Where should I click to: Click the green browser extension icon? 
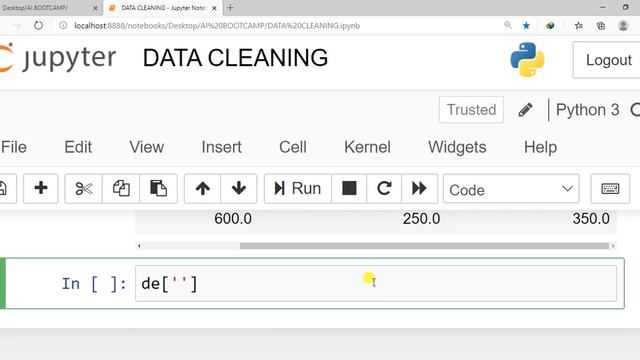click(x=550, y=26)
